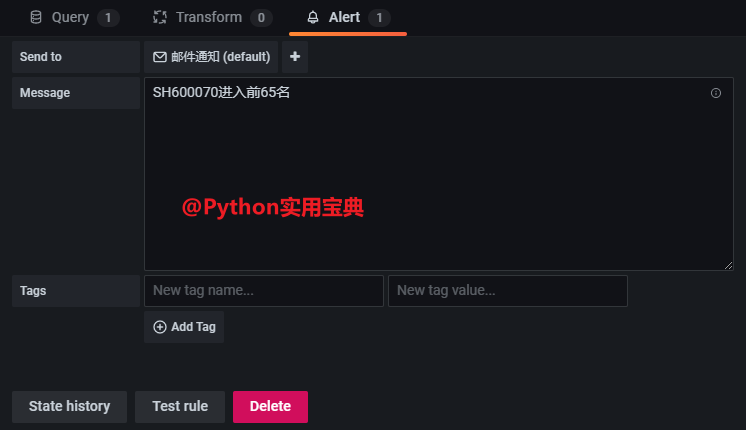Click the Transform tab's transform icon
Screen dimensions: 746x430
[160, 17]
